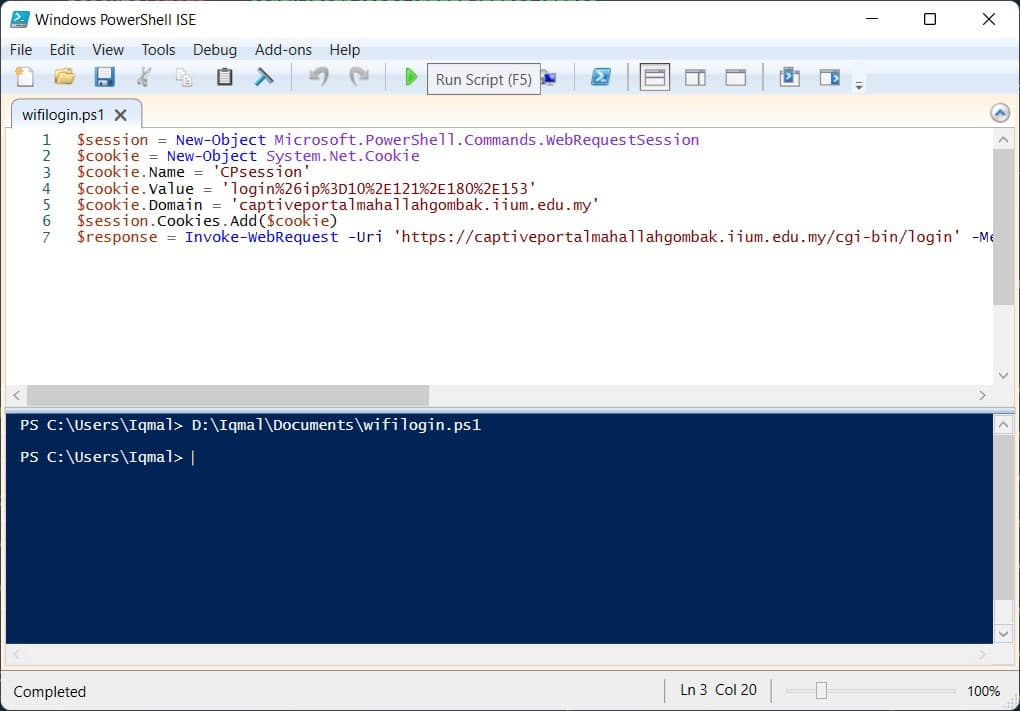Click the executed wifilogin.ps1 path in console

pyautogui.click(x=336, y=425)
